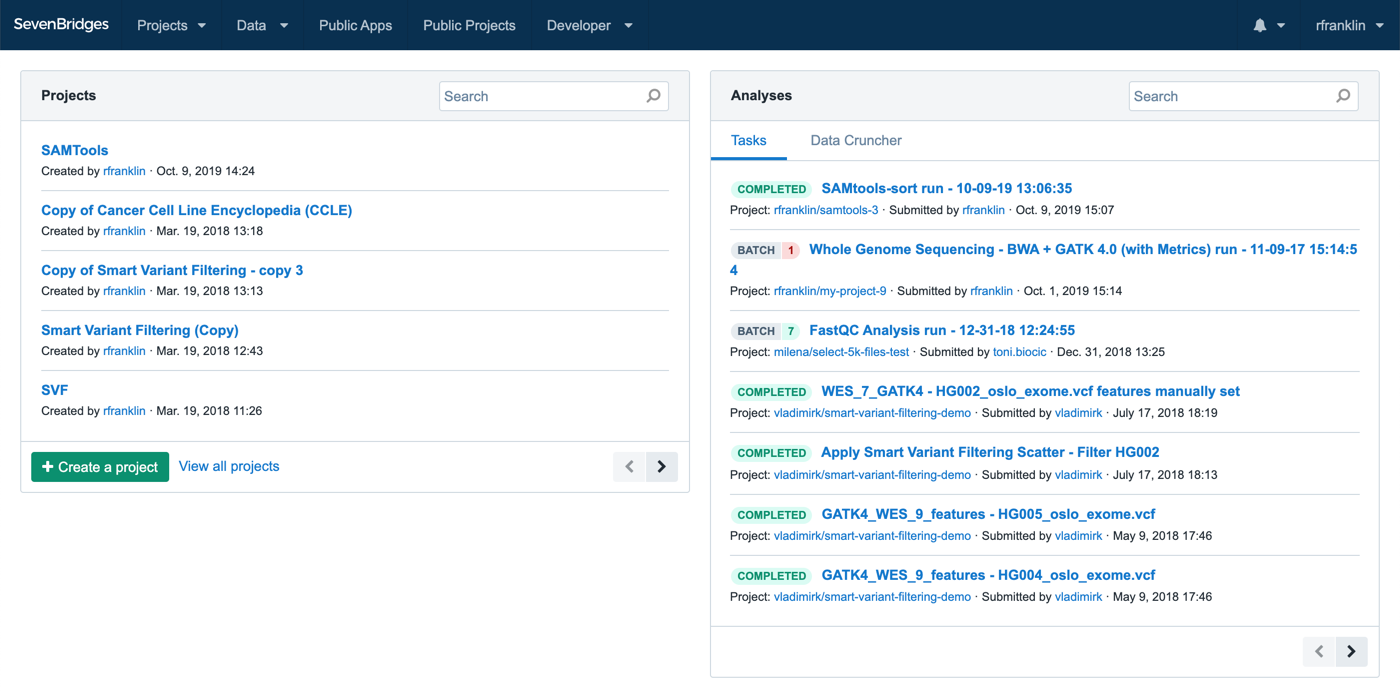Image resolution: width=1400 pixels, height=691 pixels.
Task: Open Smart Variant Filtering (Copy) project
Action: click(140, 330)
